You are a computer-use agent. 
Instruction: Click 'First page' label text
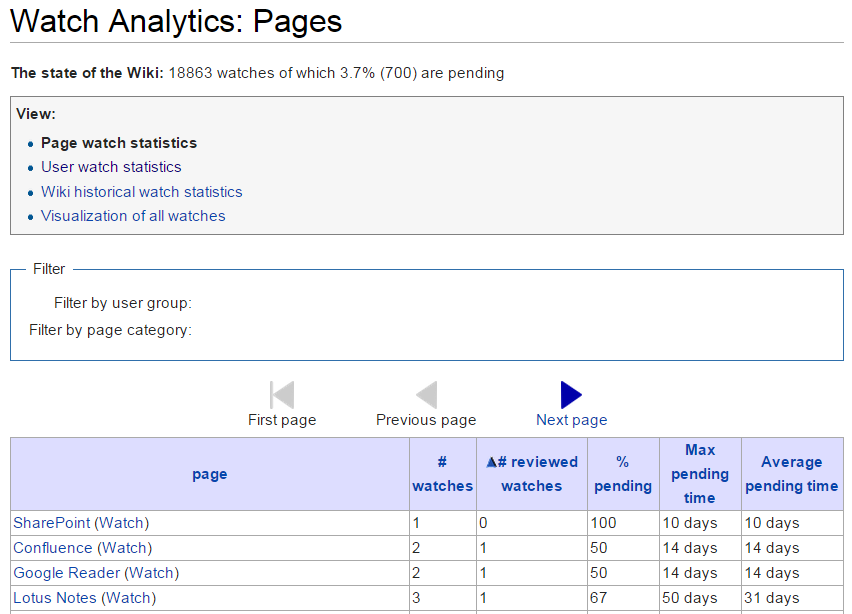pyautogui.click(x=282, y=420)
